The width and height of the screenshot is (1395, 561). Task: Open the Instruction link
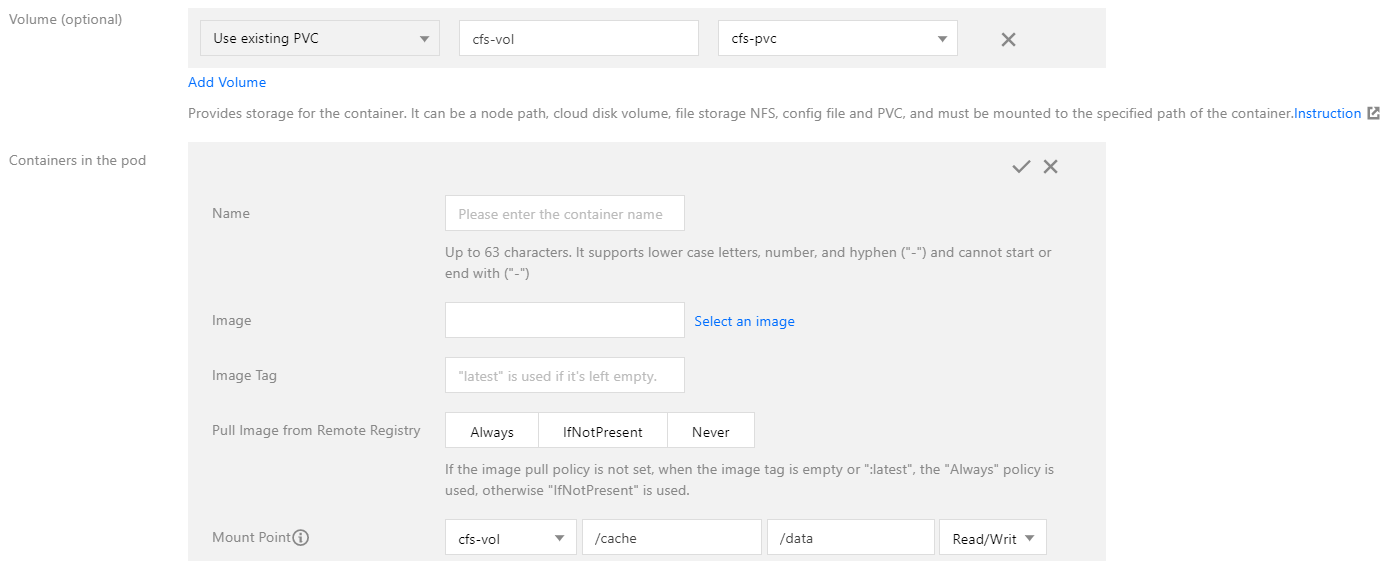(1327, 114)
